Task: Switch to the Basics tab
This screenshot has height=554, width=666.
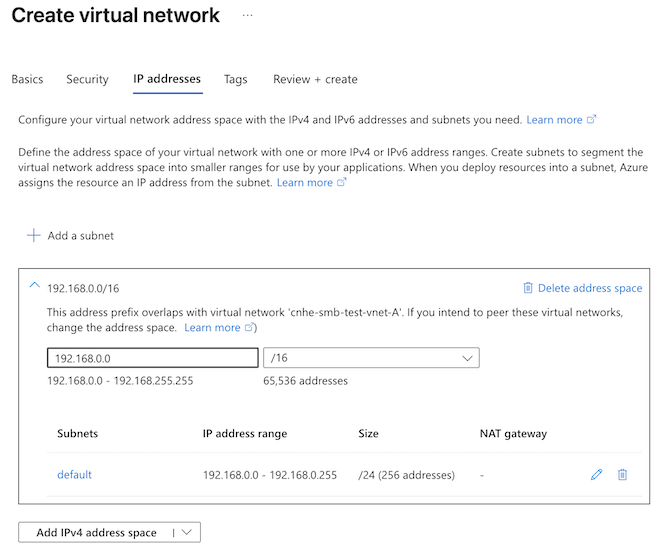Action: pyautogui.click(x=27, y=79)
